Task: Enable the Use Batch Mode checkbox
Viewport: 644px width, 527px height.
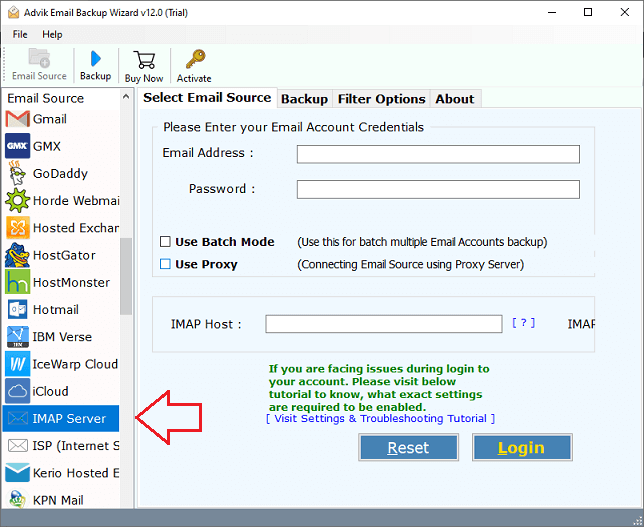Action: tap(165, 242)
